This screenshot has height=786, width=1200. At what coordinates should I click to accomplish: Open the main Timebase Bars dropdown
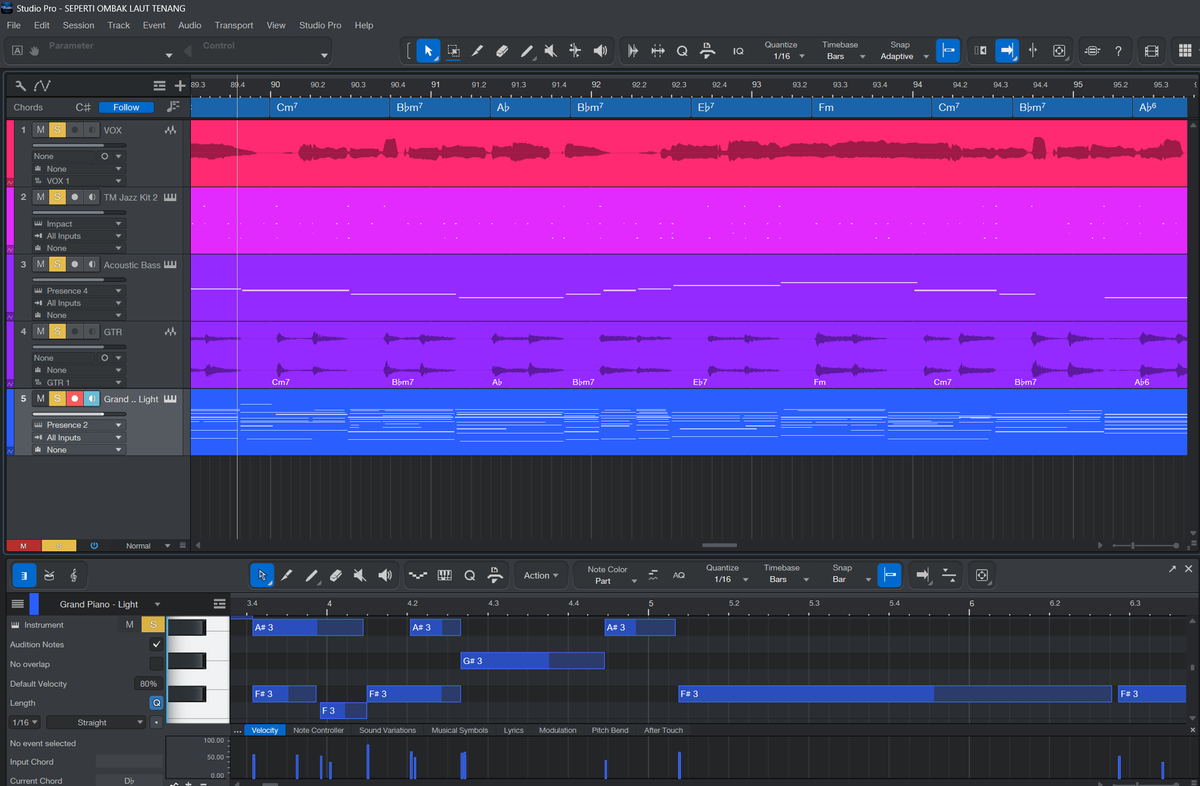pos(845,57)
